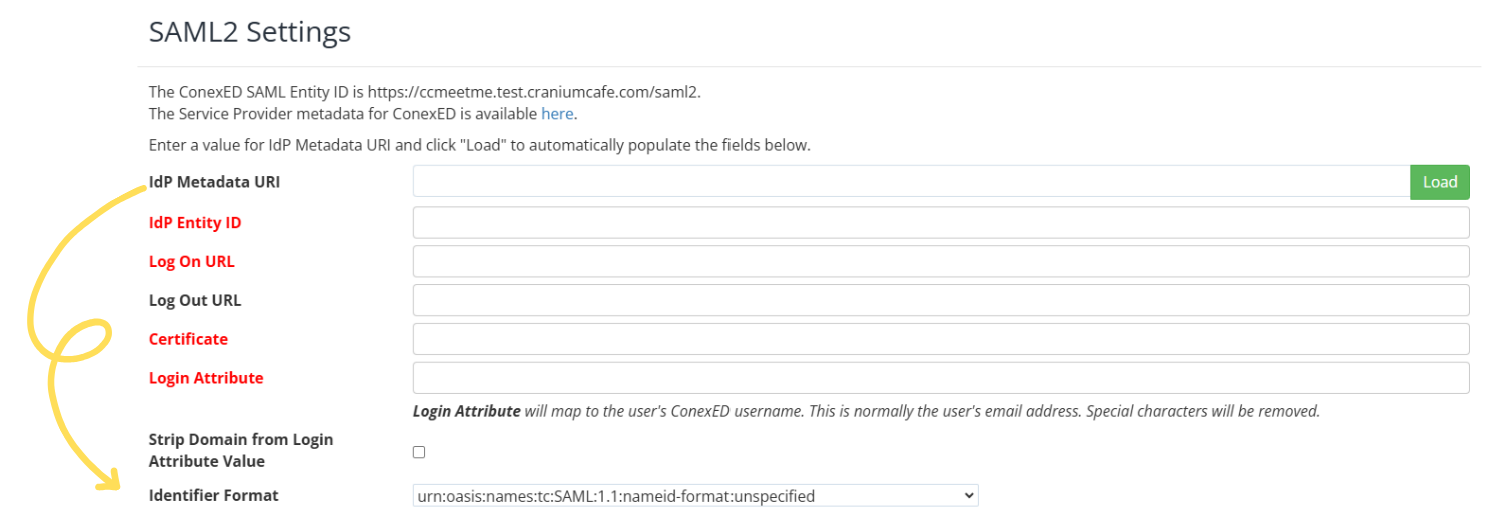Click the dropdown arrow of nameid-format selector
The image size is (1502, 525).
pos(967,496)
